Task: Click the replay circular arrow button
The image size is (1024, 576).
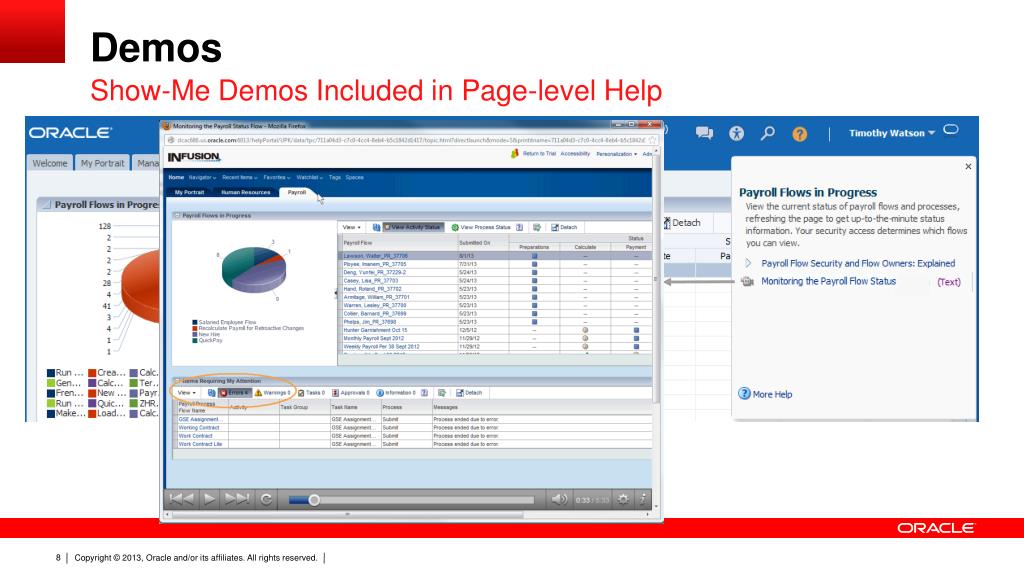Action: click(266, 500)
